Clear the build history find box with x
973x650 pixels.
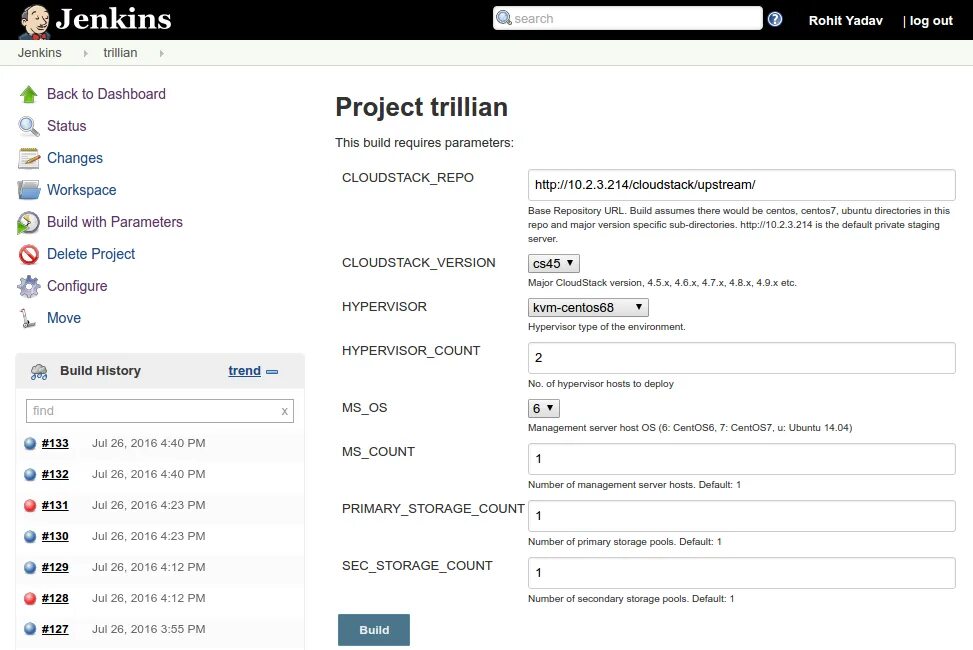coord(284,411)
